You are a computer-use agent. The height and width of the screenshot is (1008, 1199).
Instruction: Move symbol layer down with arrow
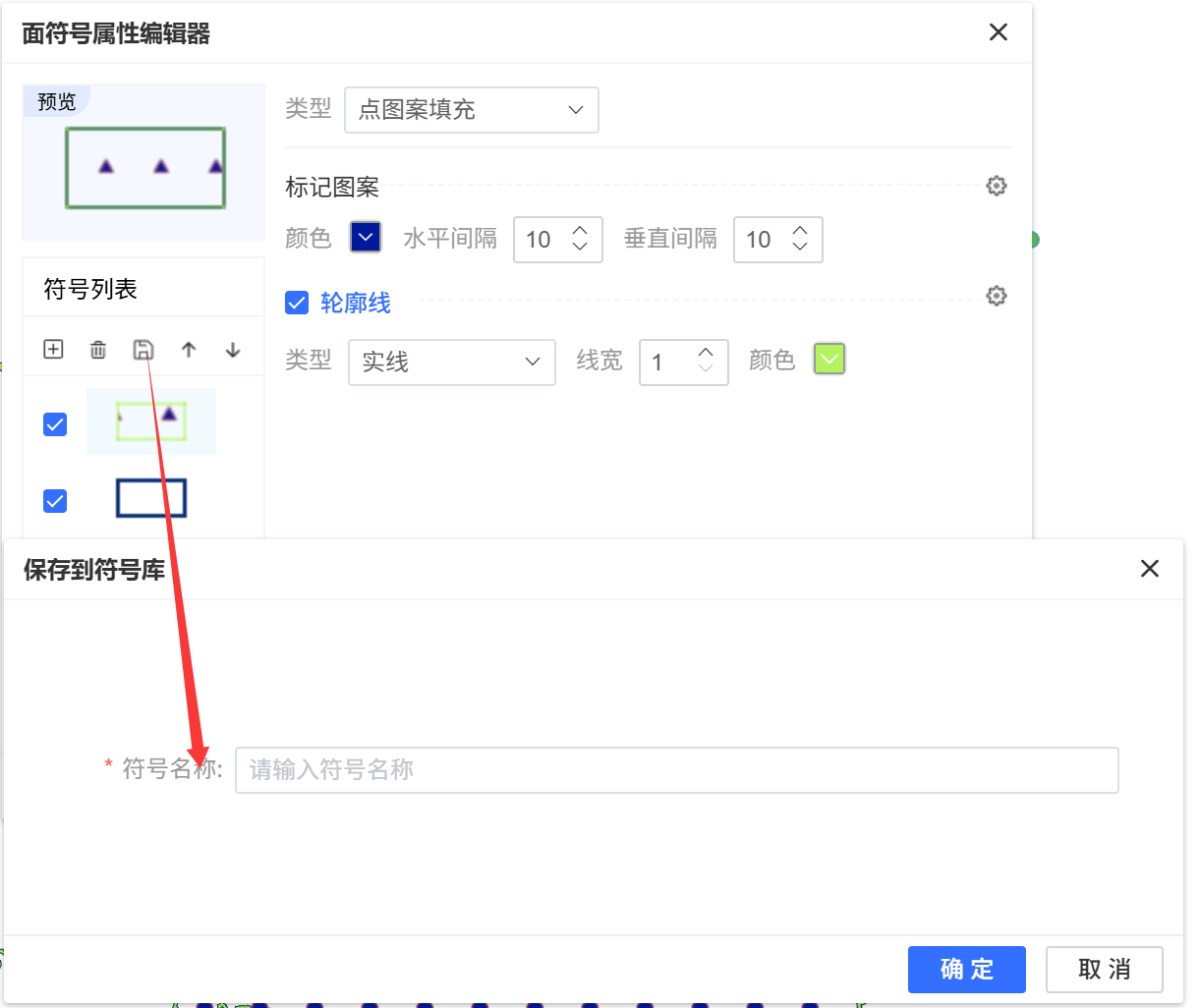[x=233, y=350]
